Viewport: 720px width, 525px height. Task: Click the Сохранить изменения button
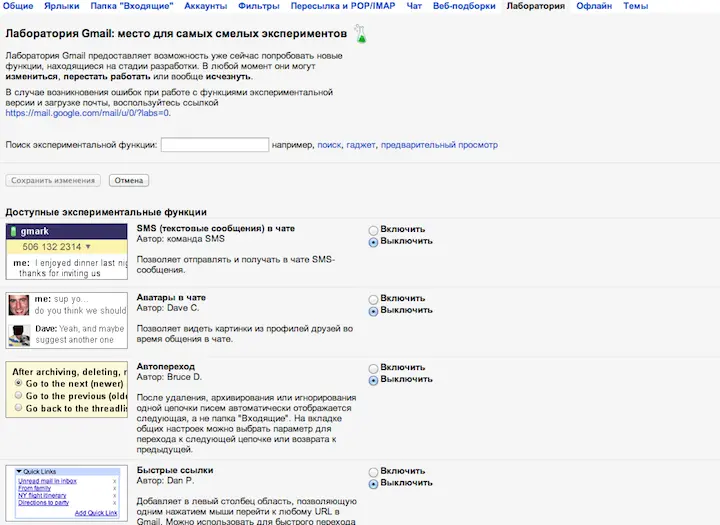pos(53,181)
